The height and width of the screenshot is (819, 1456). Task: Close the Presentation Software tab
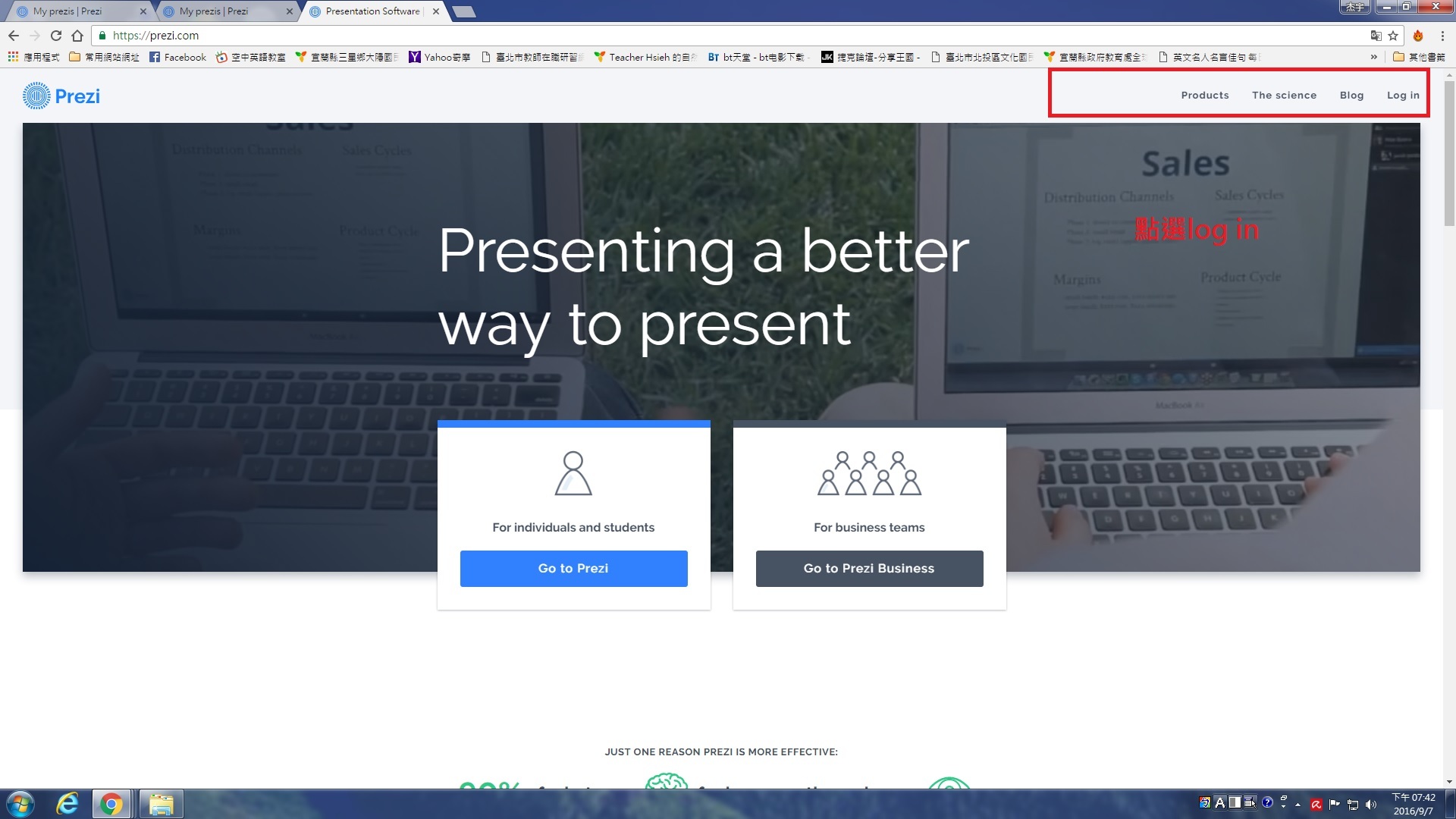(436, 11)
